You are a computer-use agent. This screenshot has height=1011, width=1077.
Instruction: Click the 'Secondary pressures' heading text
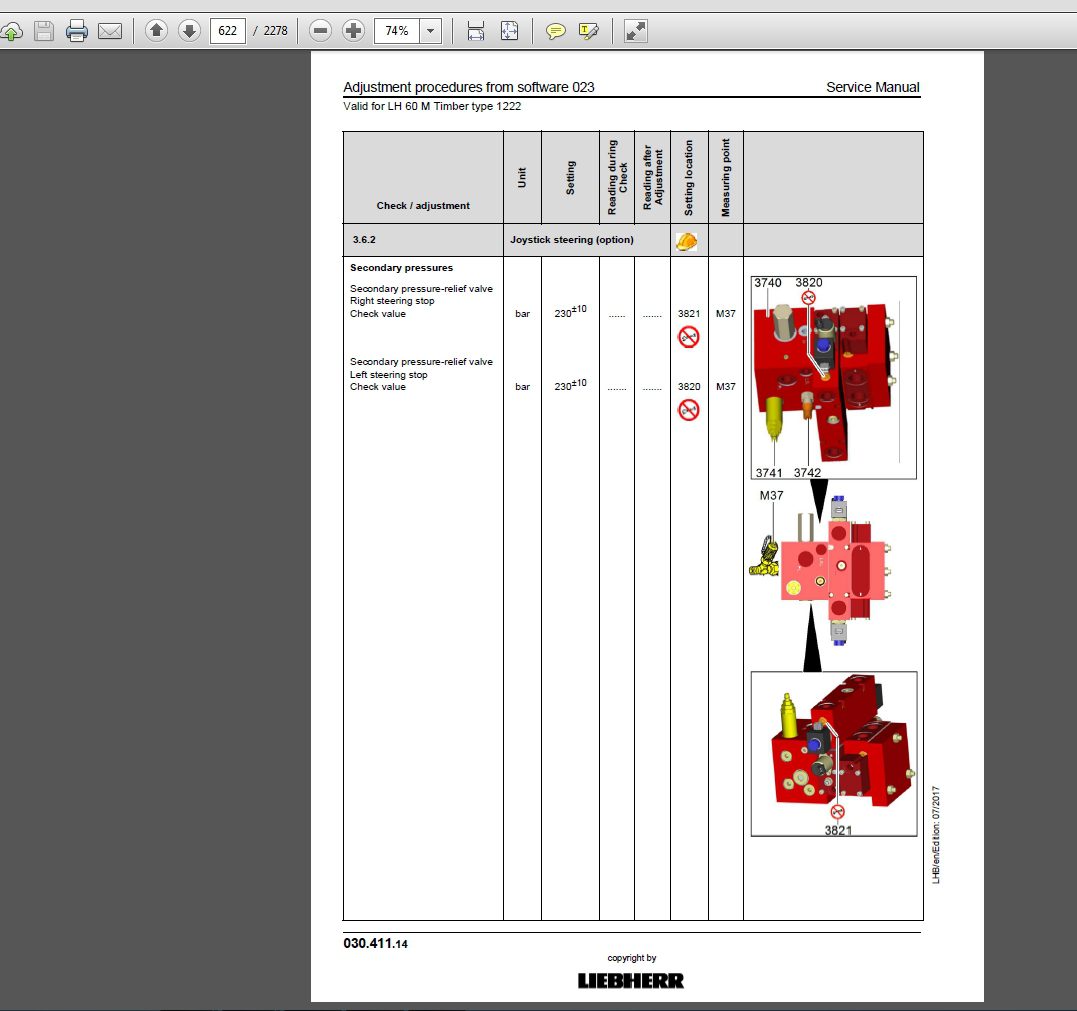tap(401, 268)
